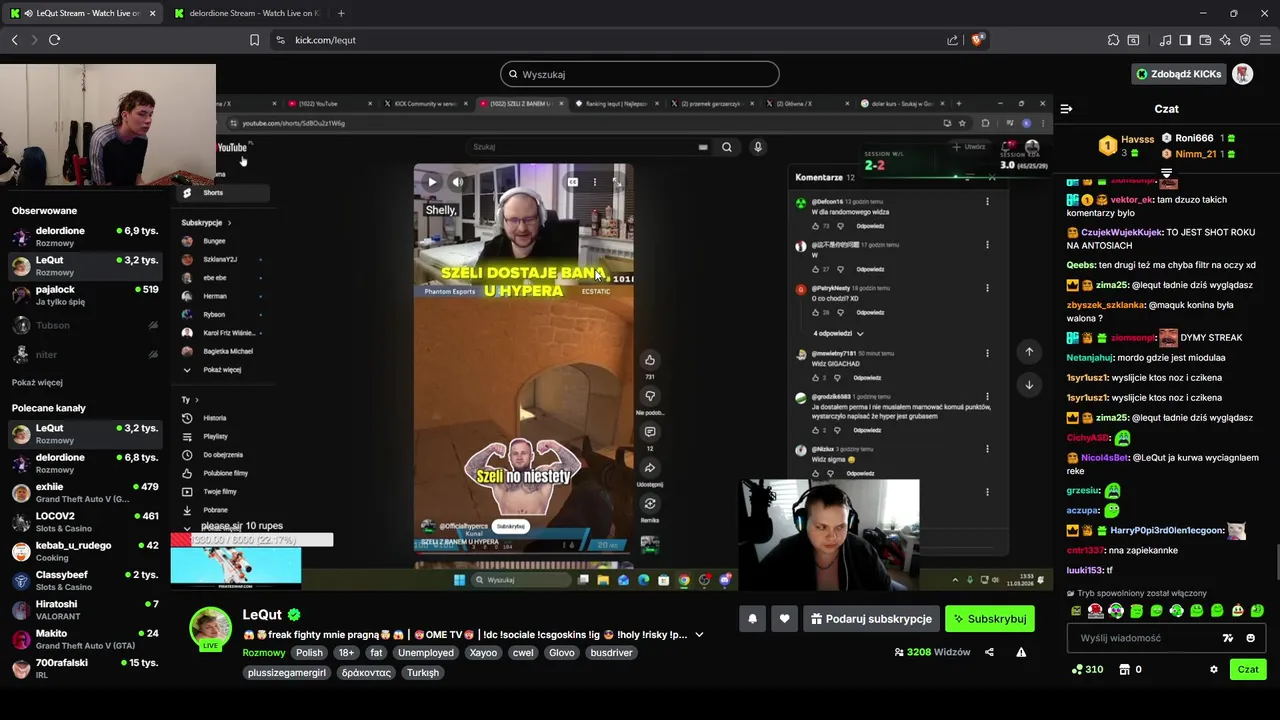Select the LeQut Stream browser tab
Viewport: 1280px width, 720px height.
tap(80, 13)
